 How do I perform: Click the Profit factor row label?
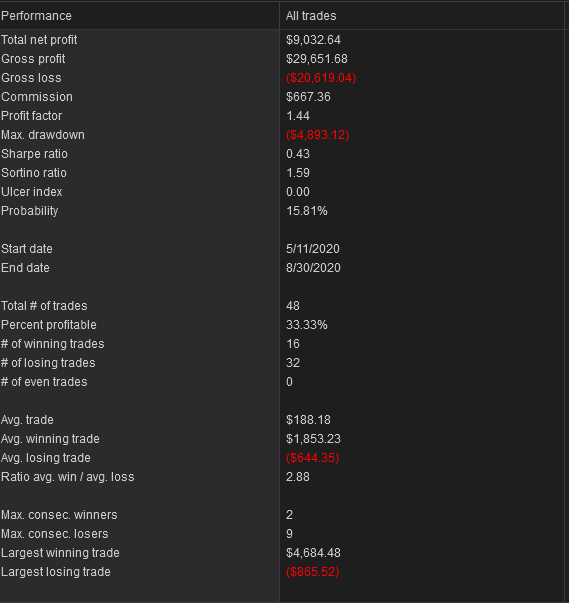click(32, 116)
